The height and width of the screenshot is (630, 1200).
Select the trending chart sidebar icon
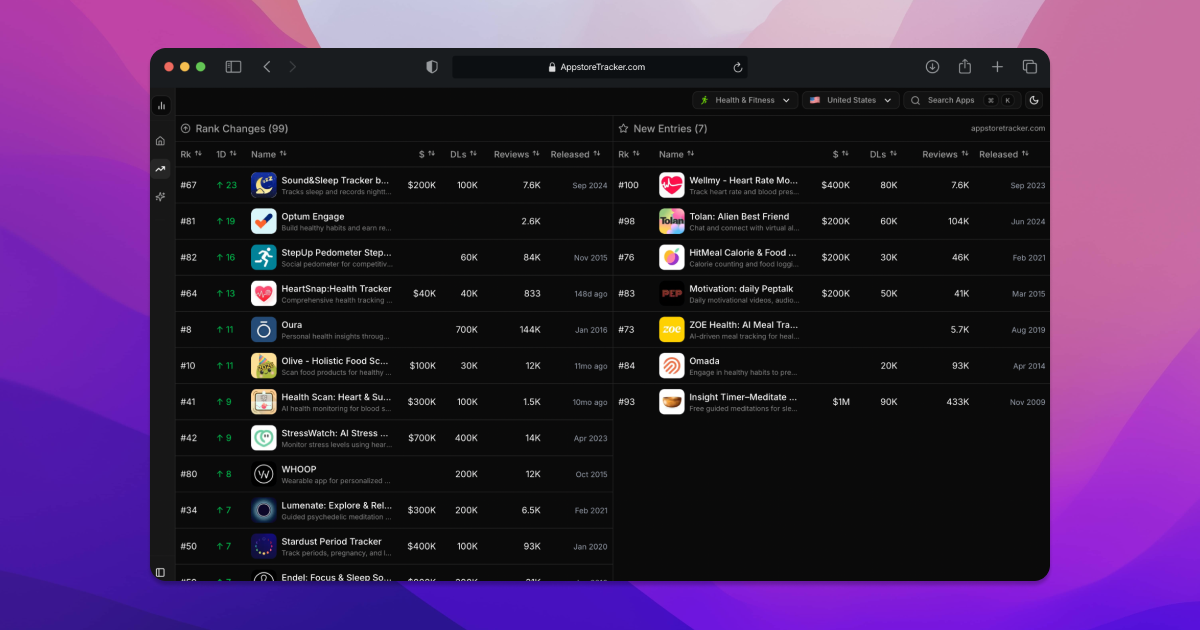click(160, 169)
